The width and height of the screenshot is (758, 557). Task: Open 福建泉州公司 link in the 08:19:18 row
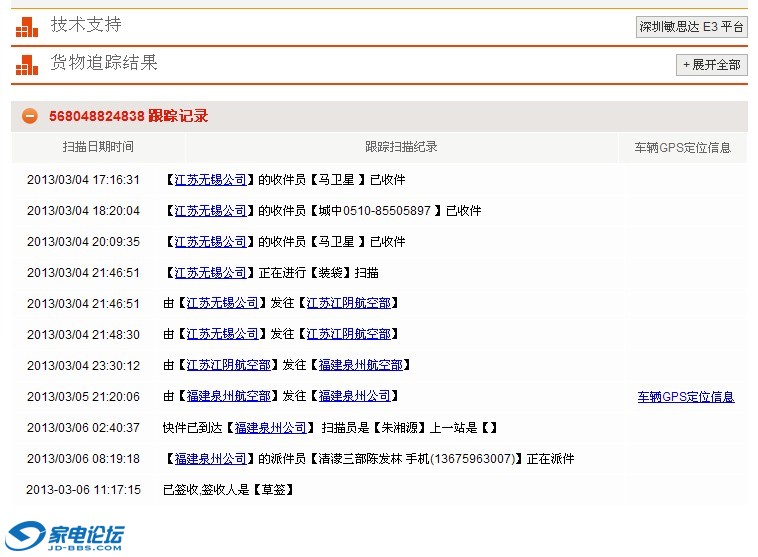(x=210, y=458)
